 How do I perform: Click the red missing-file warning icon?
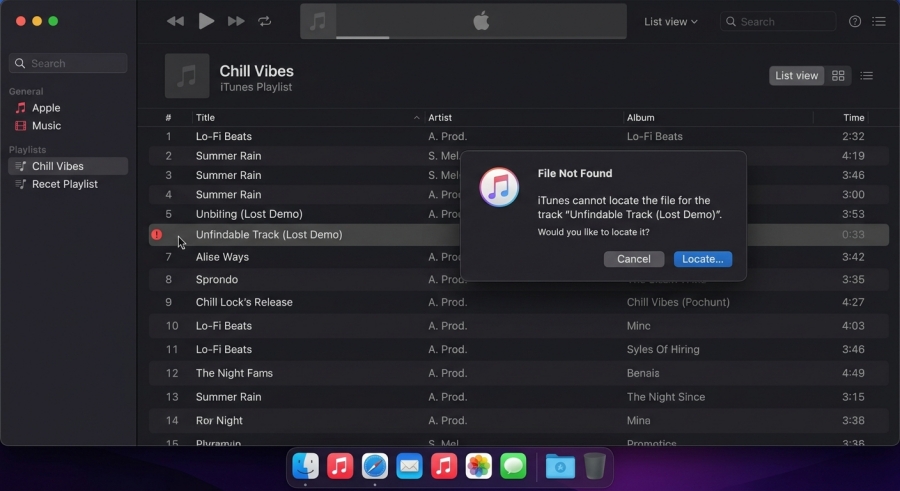pyautogui.click(x=157, y=234)
